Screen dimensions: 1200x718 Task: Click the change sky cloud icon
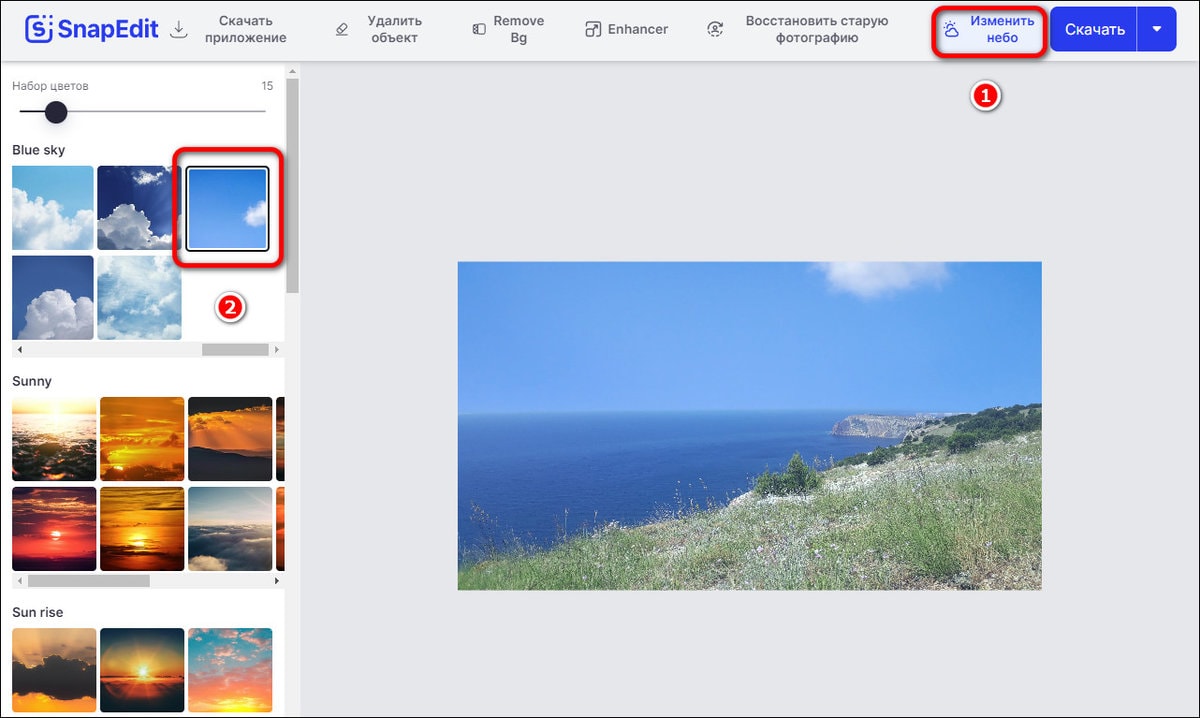coord(951,30)
